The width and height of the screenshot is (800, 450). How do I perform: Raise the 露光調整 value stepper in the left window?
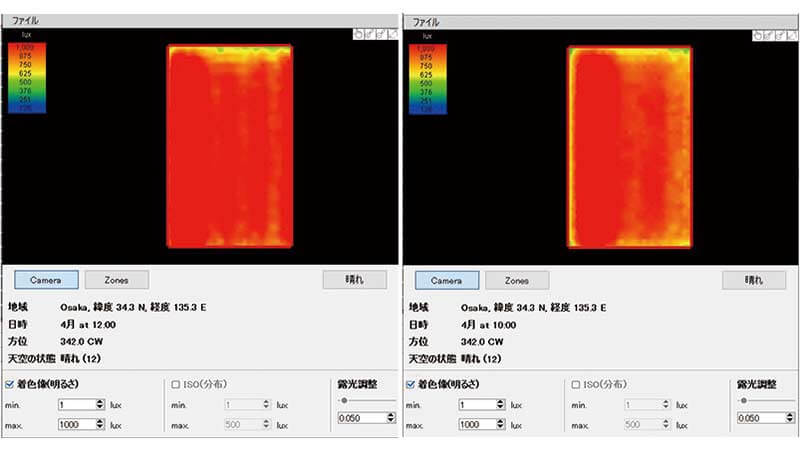click(389, 414)
